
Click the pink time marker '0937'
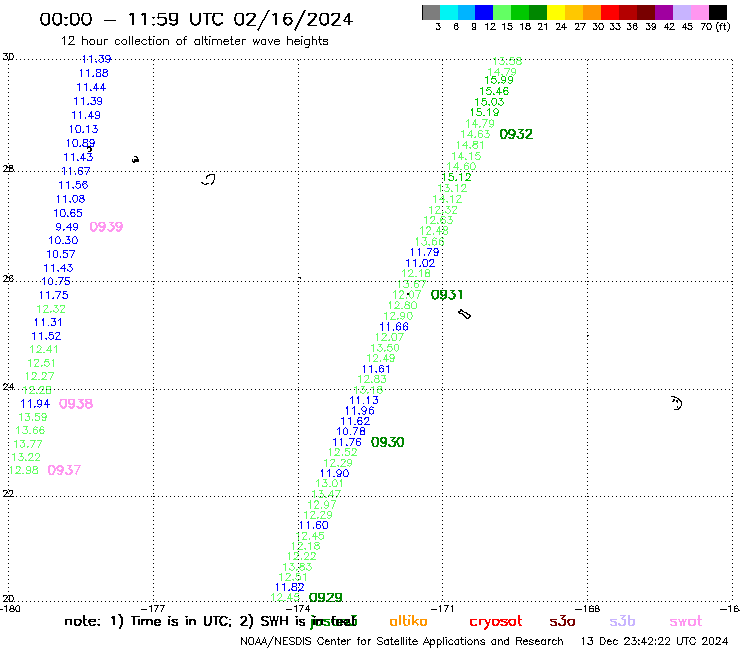click(x=64, y=470)
